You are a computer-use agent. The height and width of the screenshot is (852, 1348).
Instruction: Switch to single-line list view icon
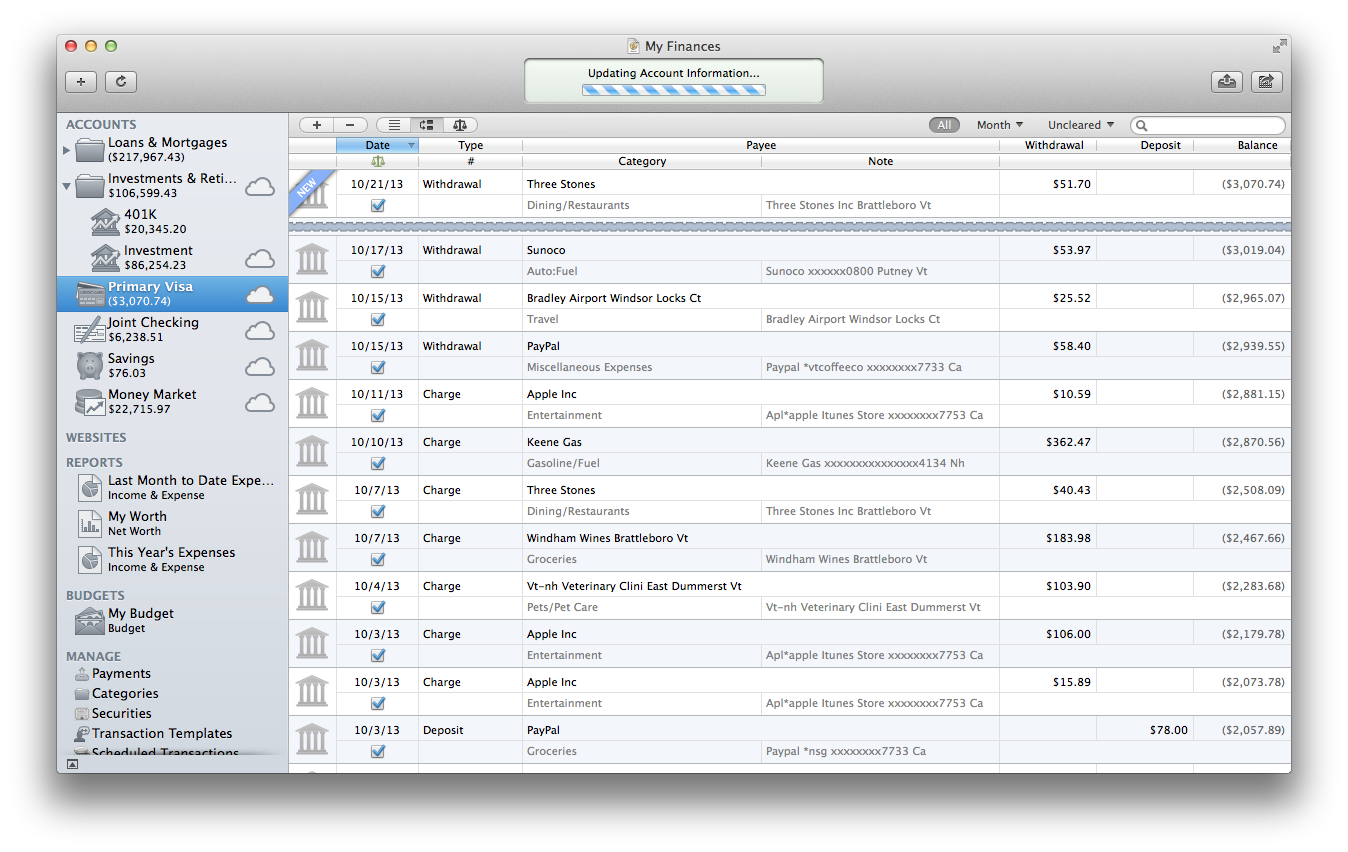[x=394, y=125]
